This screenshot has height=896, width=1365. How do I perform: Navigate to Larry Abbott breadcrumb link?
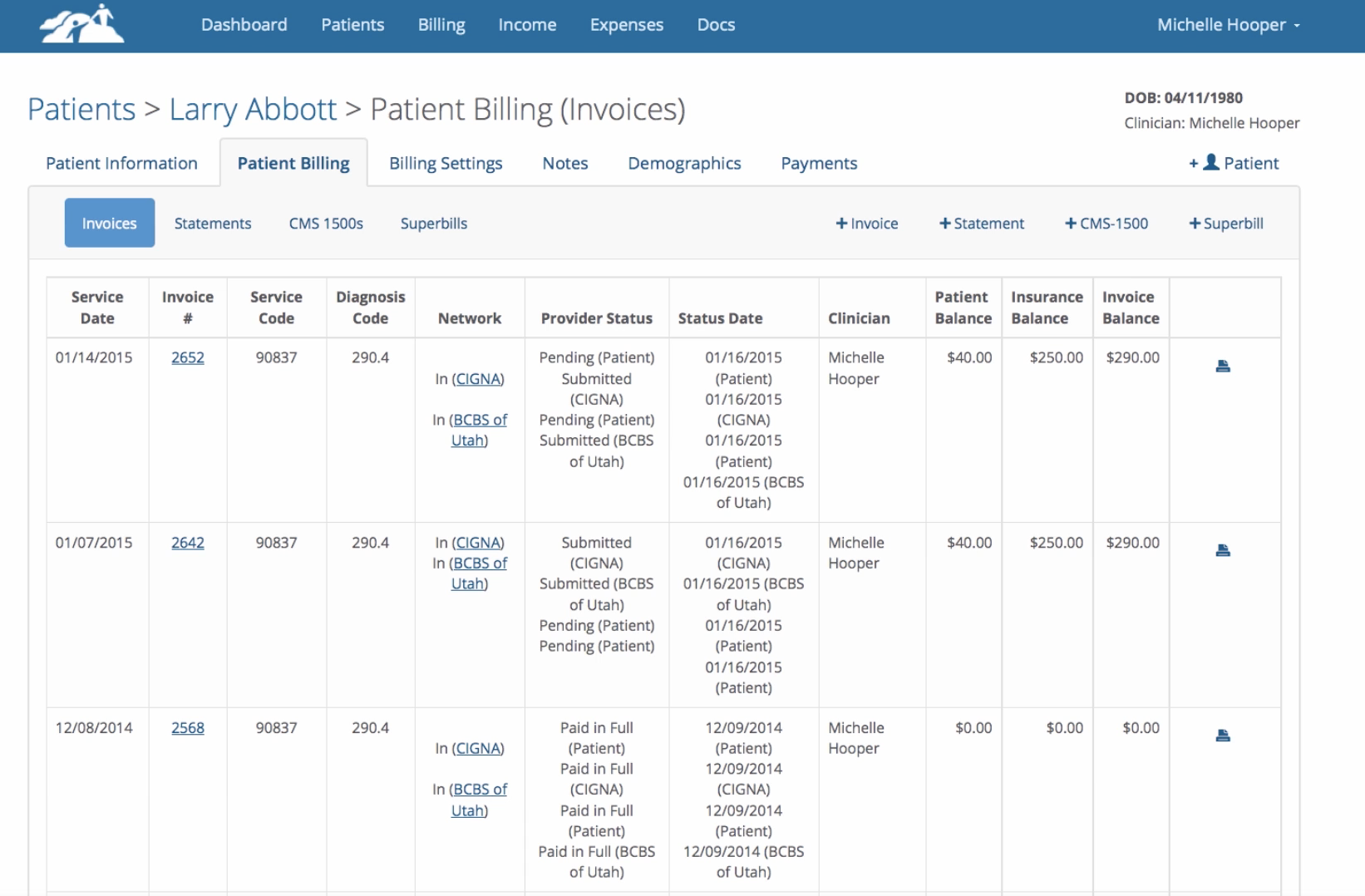[x=253, y=110]
